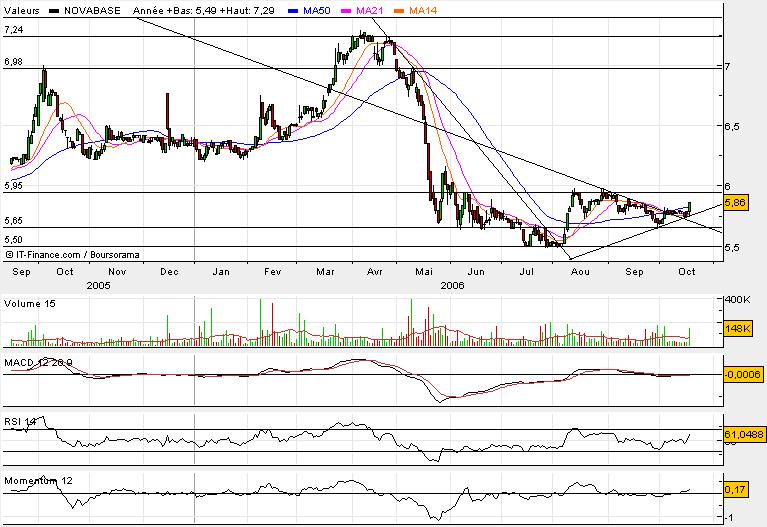Image resolution: width=767 pixels, height=527 pixels.
Task: Click the Avr month label on time axis
Action: click(375, 272)
